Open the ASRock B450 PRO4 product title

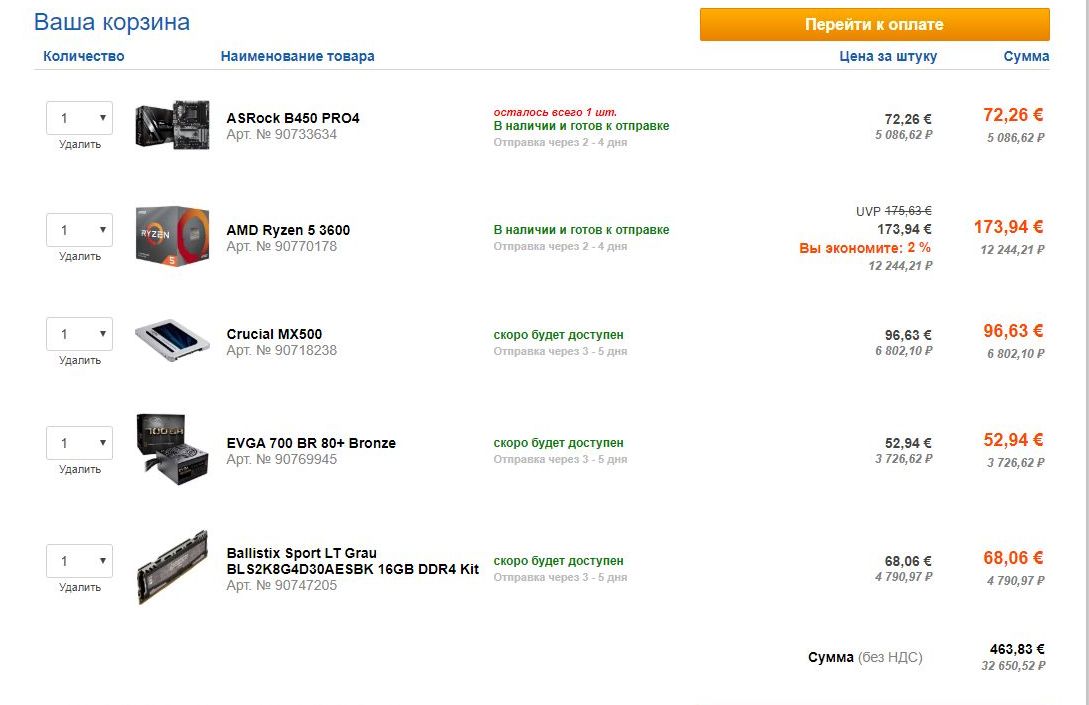293,118
